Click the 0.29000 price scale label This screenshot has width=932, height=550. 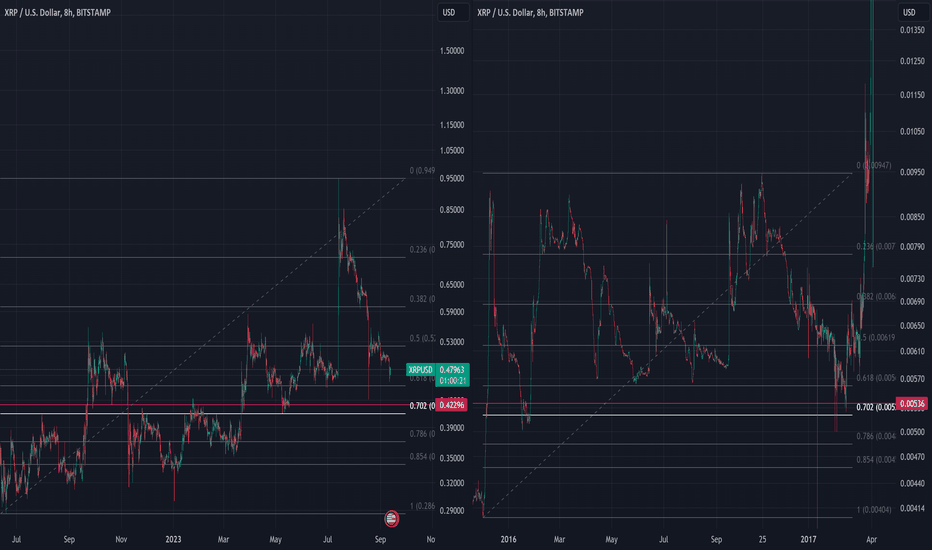pos(452,511)
